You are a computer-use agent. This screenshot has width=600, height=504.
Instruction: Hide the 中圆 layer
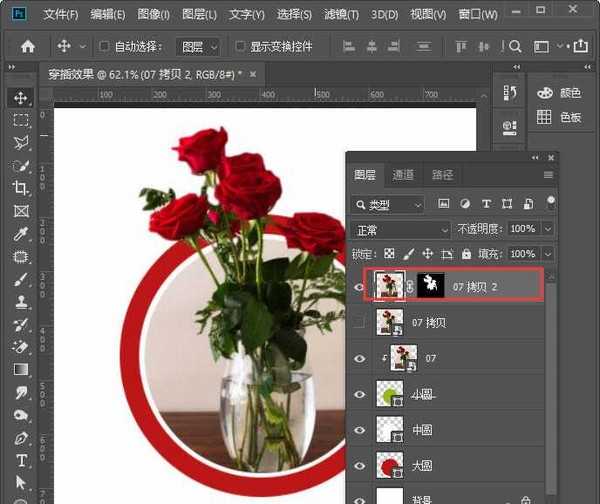pyautogui.click(x=360, y=431)
